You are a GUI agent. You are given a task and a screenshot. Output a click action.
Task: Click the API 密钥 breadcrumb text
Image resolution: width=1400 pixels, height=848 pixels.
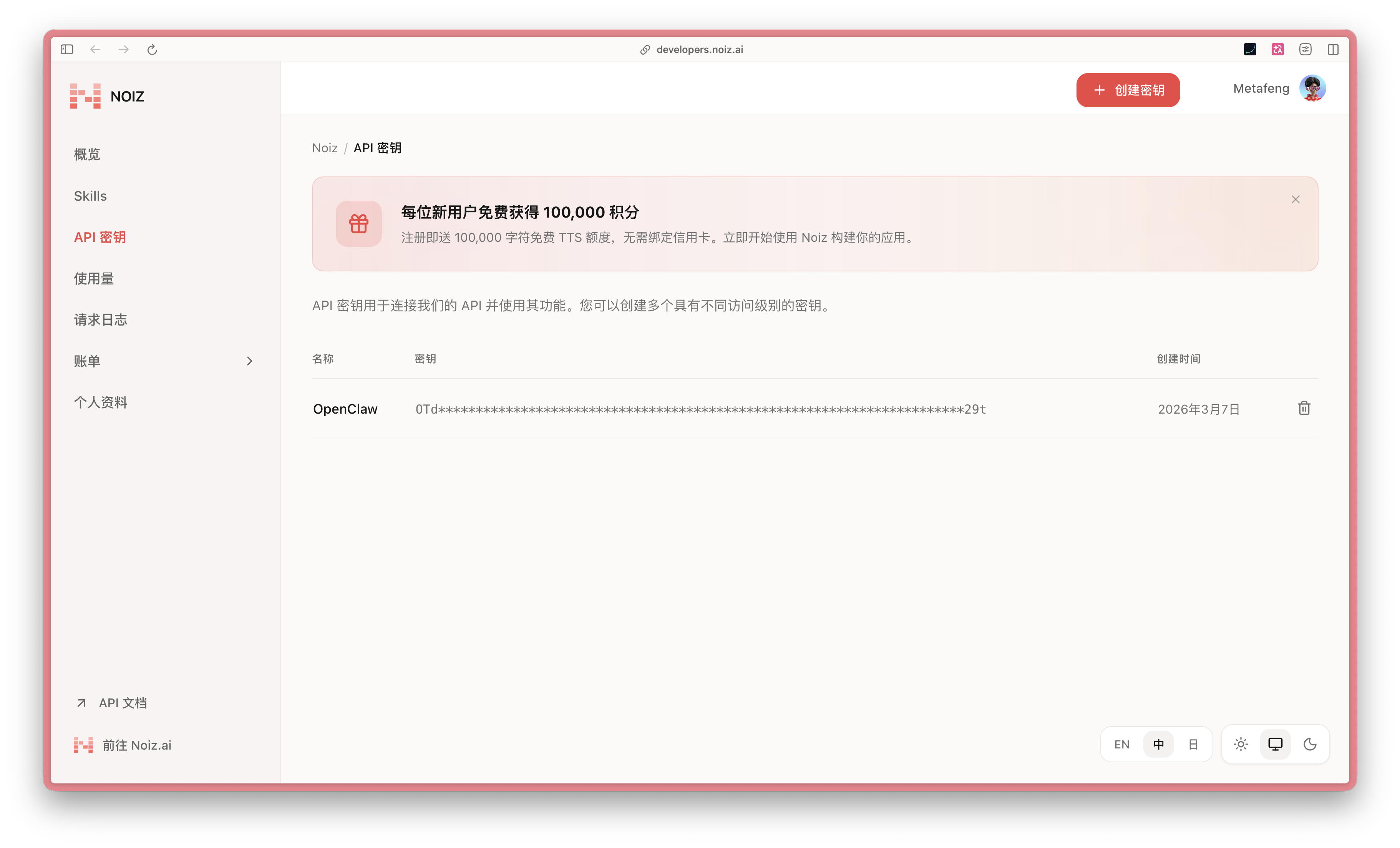tap(377, 148)
